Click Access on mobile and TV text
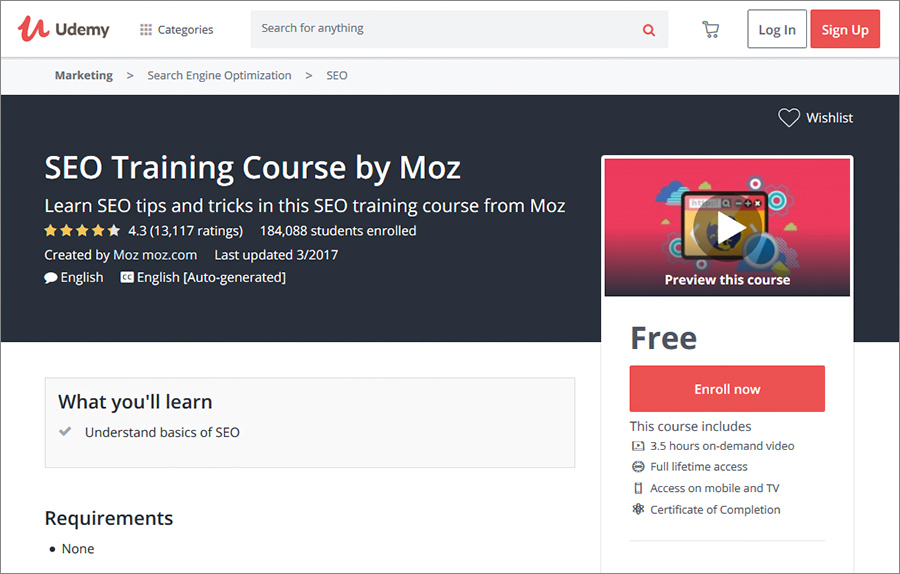This screenshot has height=574, width=900. pos(715,488)
